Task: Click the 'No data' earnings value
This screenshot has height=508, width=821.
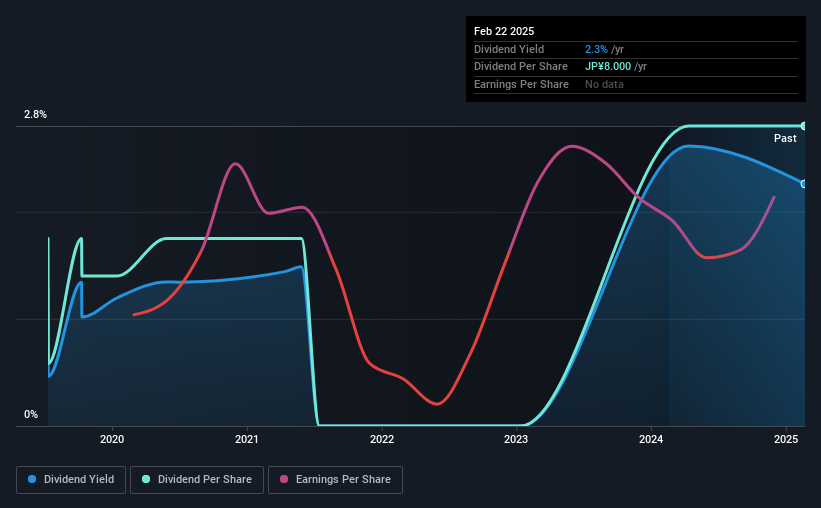Action: (x=604, y=84)
